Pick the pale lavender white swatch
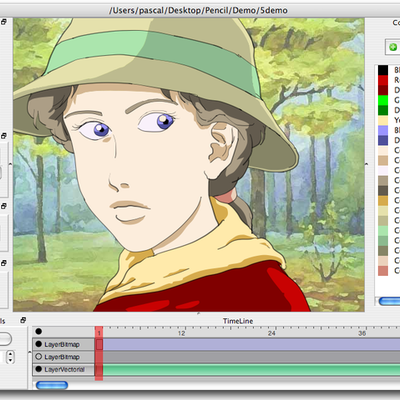Viewport: 400px width, 400px height. tap(383, 170)
